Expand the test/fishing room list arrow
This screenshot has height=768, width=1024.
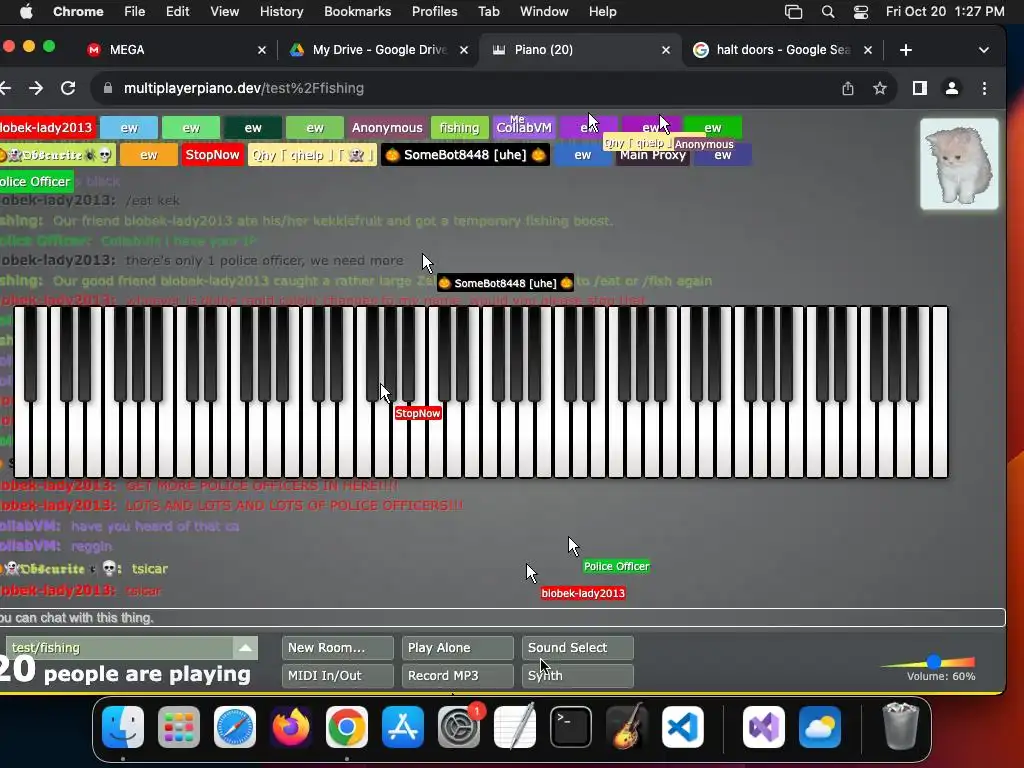tap(246, 648)
